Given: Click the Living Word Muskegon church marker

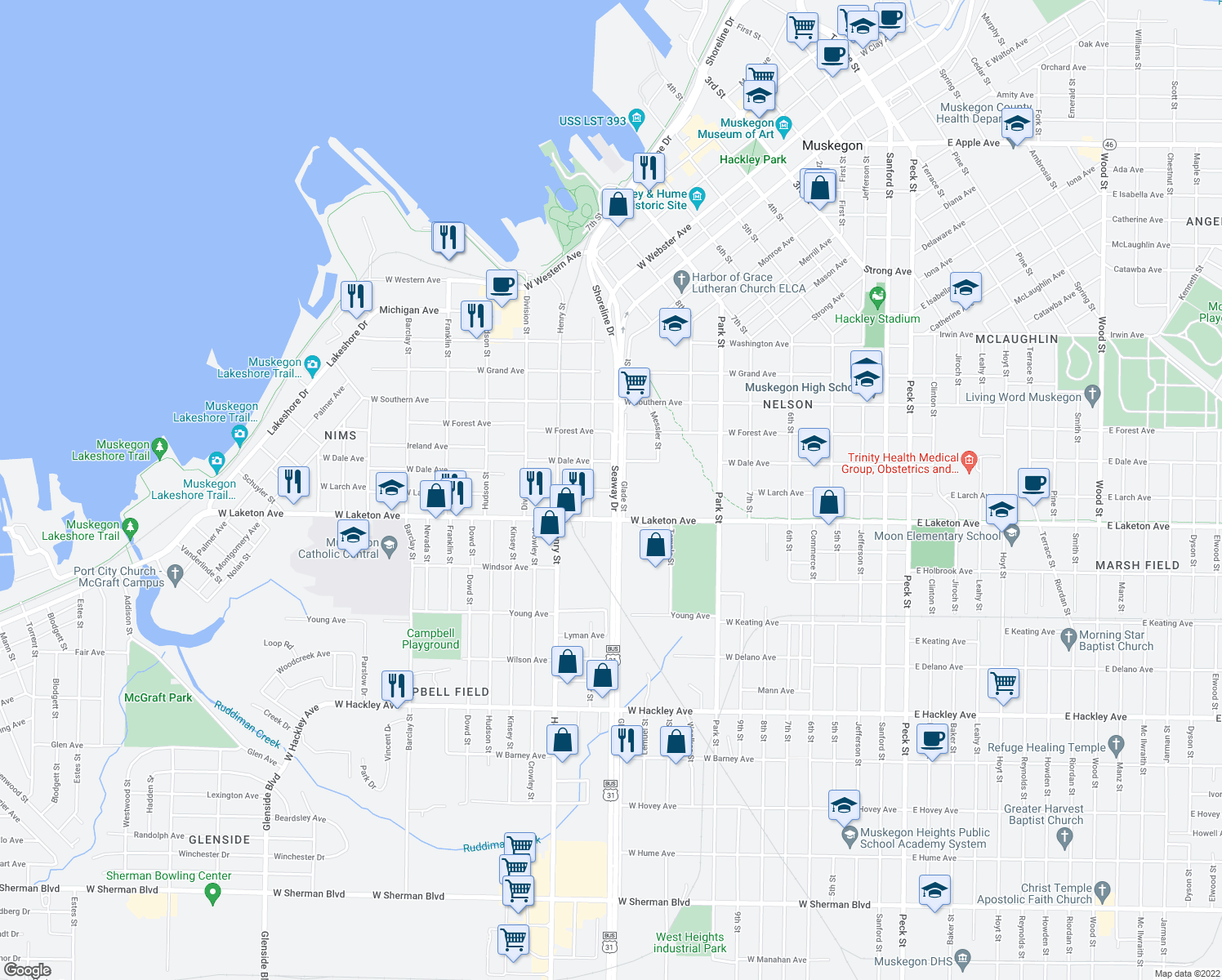Looking at the screenshot, I should [x=1092, y=395].
